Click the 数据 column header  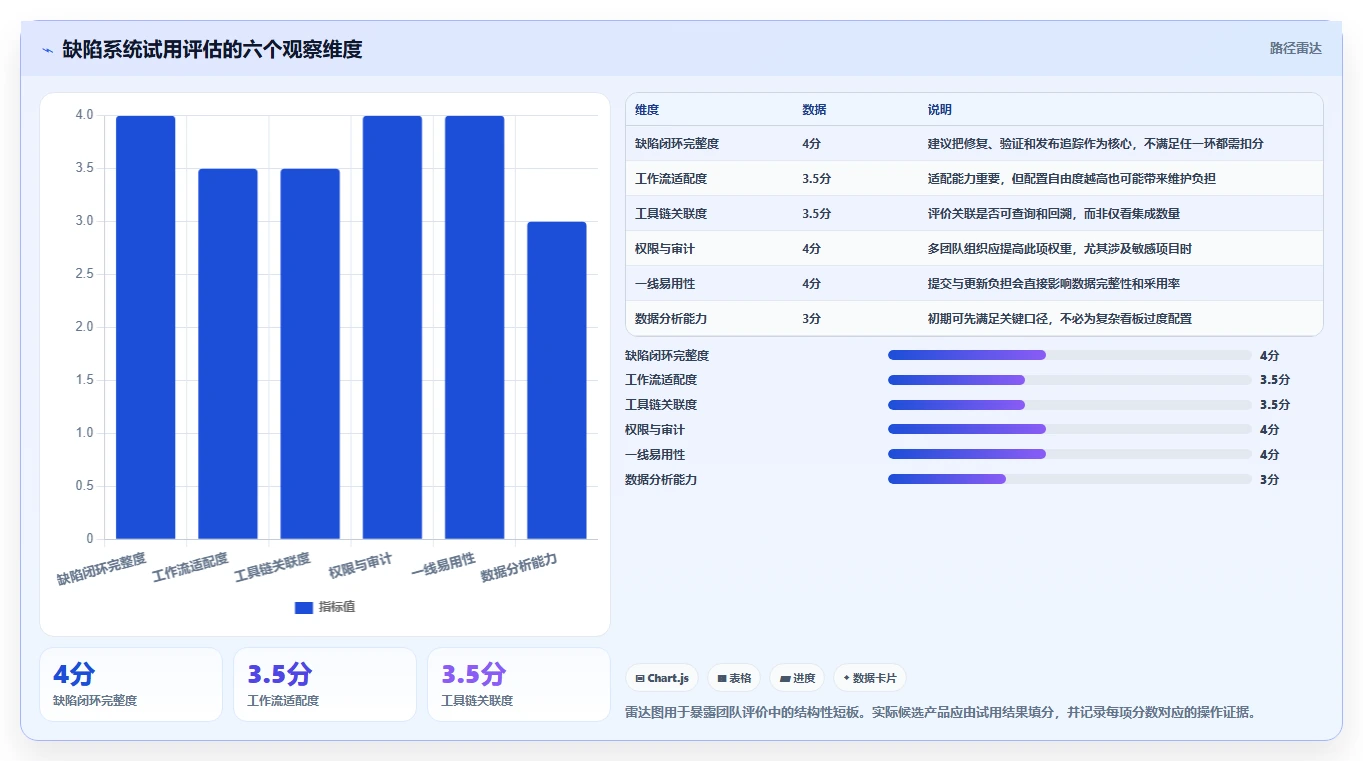[x=814, y=110]
